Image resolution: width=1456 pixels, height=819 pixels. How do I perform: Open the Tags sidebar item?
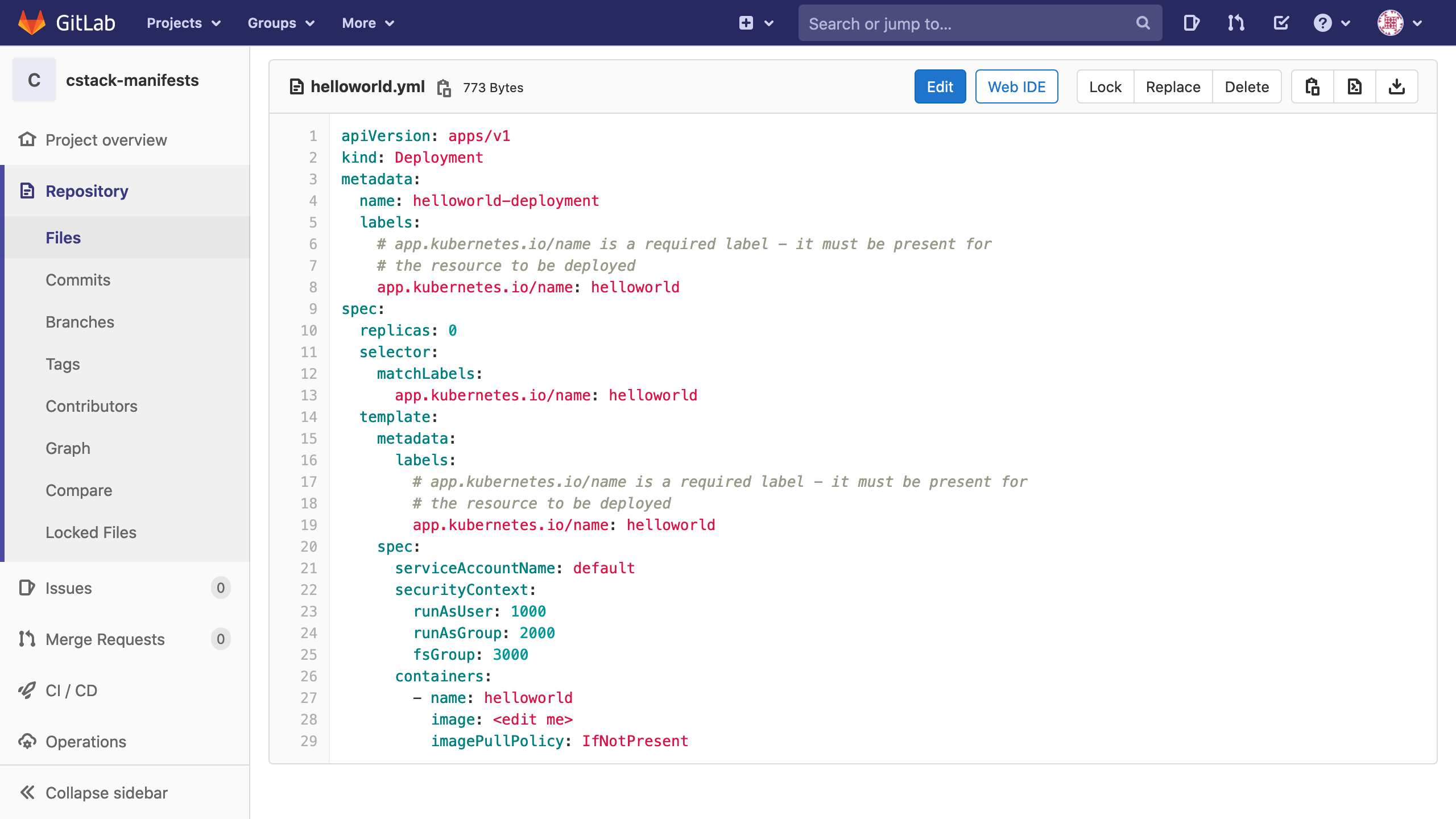point(125,364)
